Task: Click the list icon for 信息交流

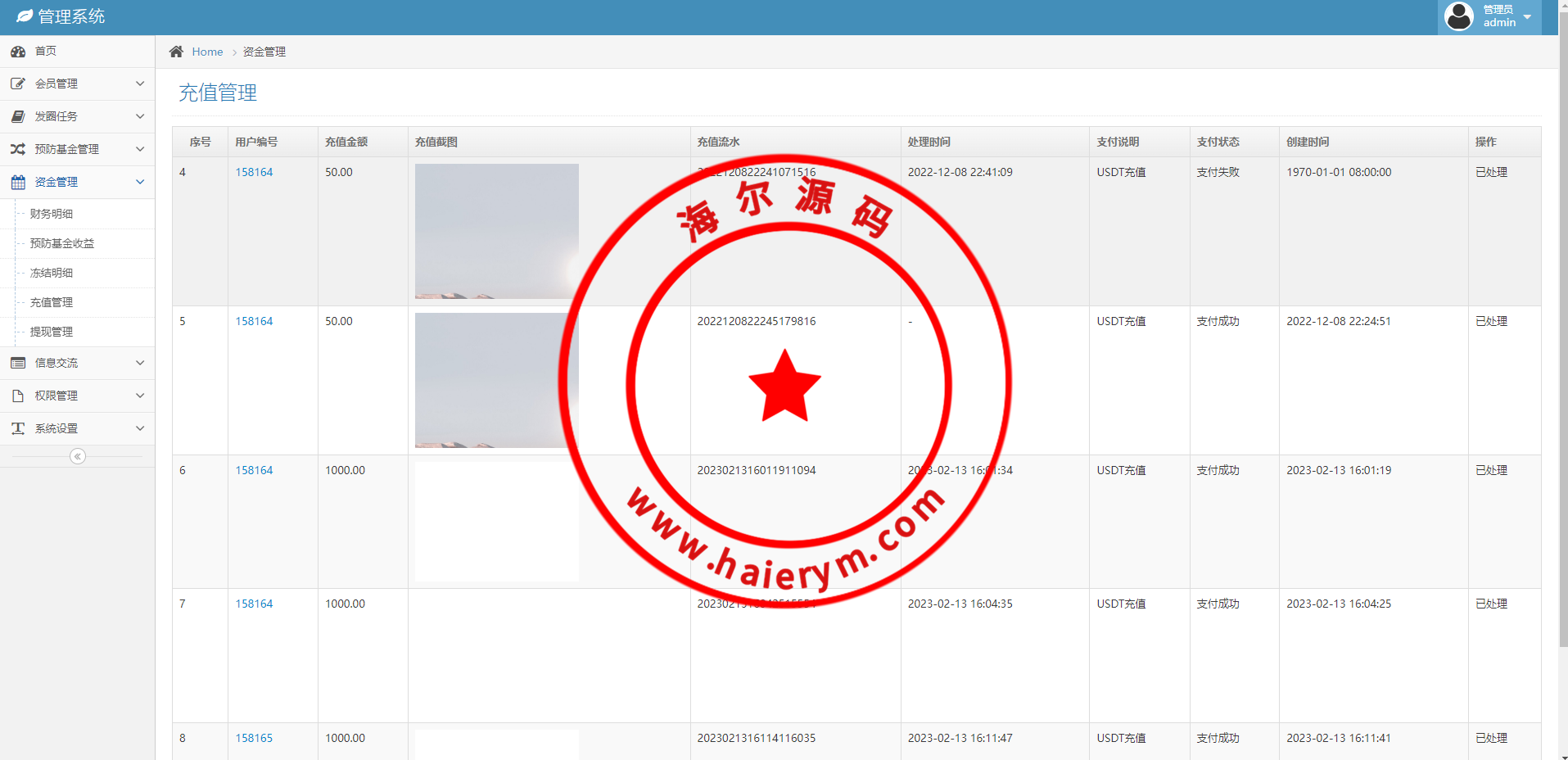Action: click(18, 363)
